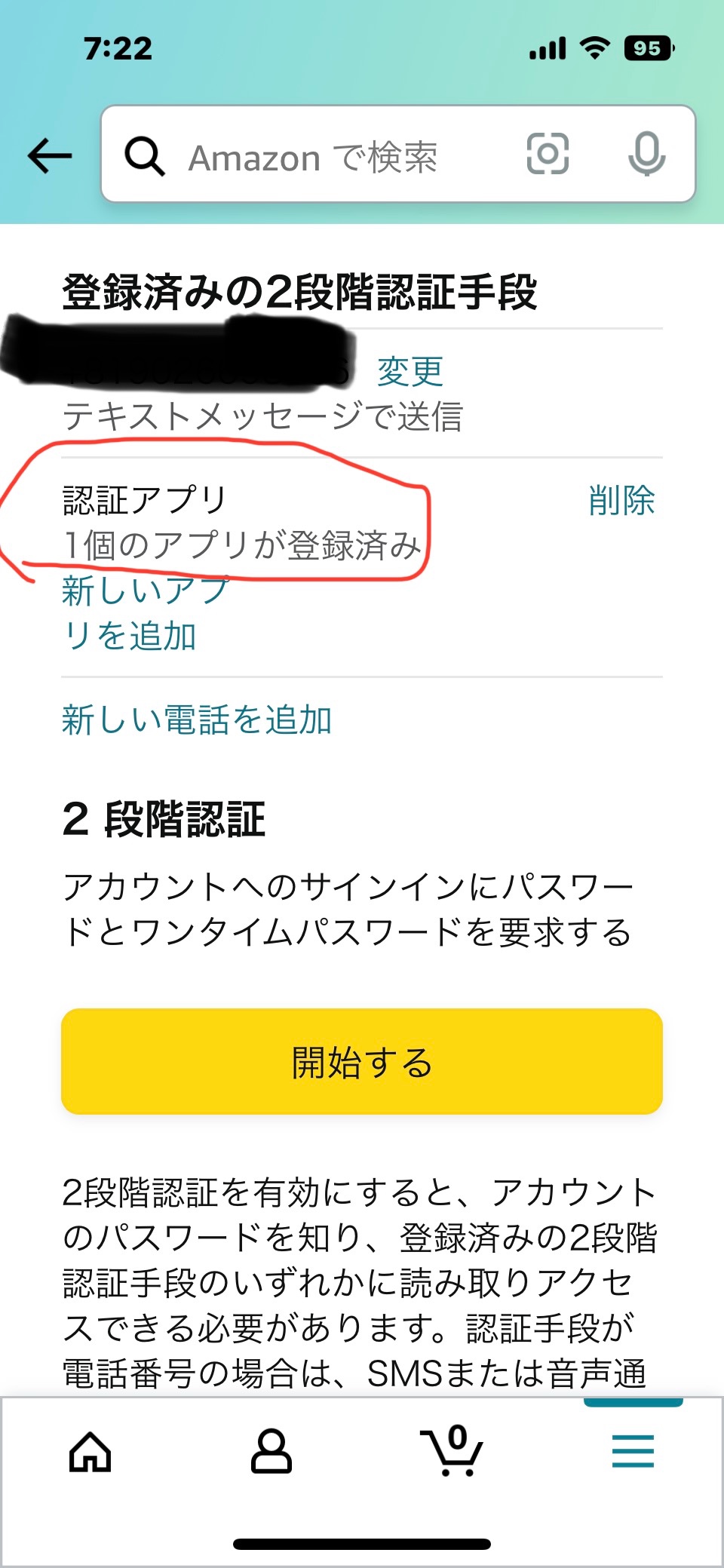
Task: Tap 変更 link next to phone number
Action: pyautogui.click(x=410, y=372)
